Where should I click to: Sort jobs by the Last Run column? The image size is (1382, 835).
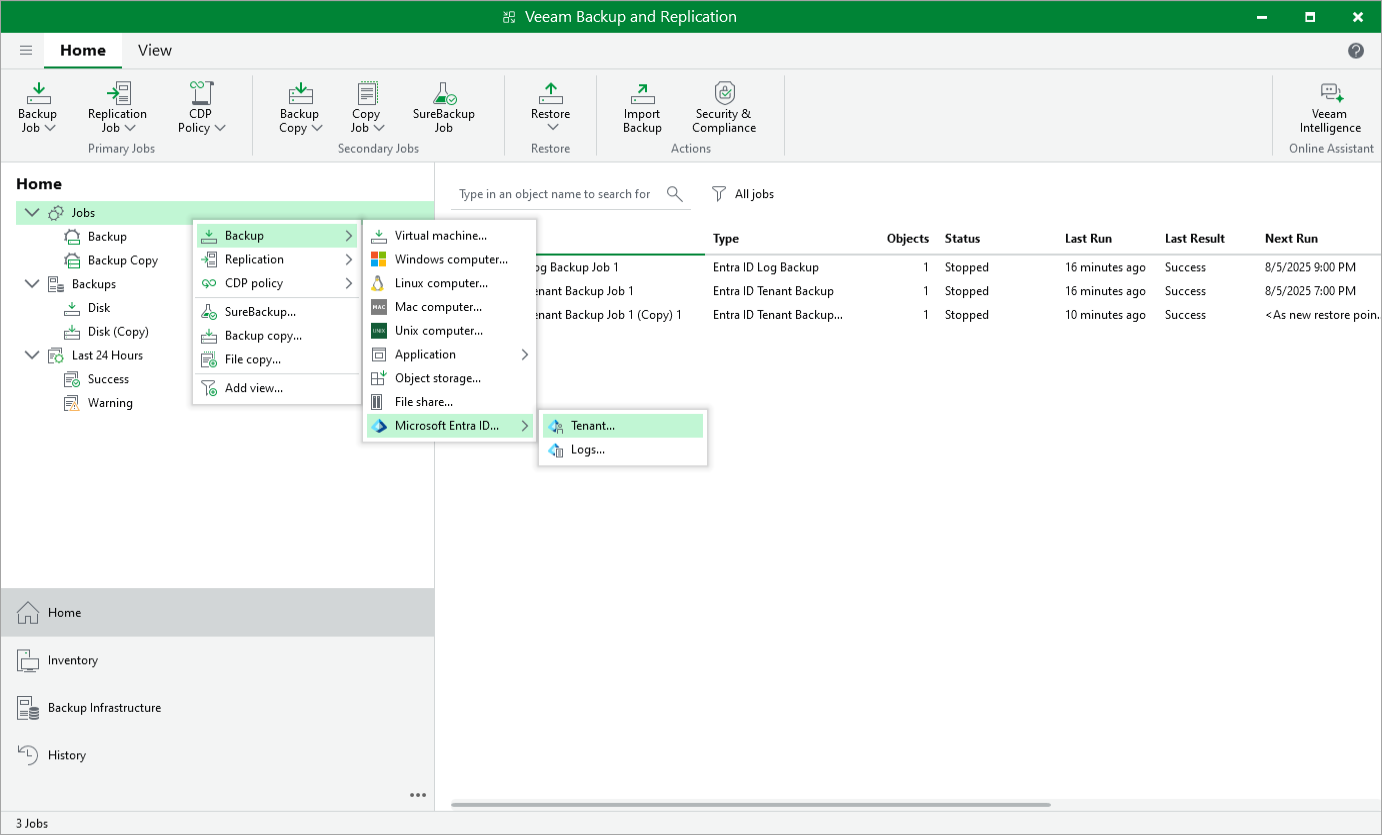1088,239
